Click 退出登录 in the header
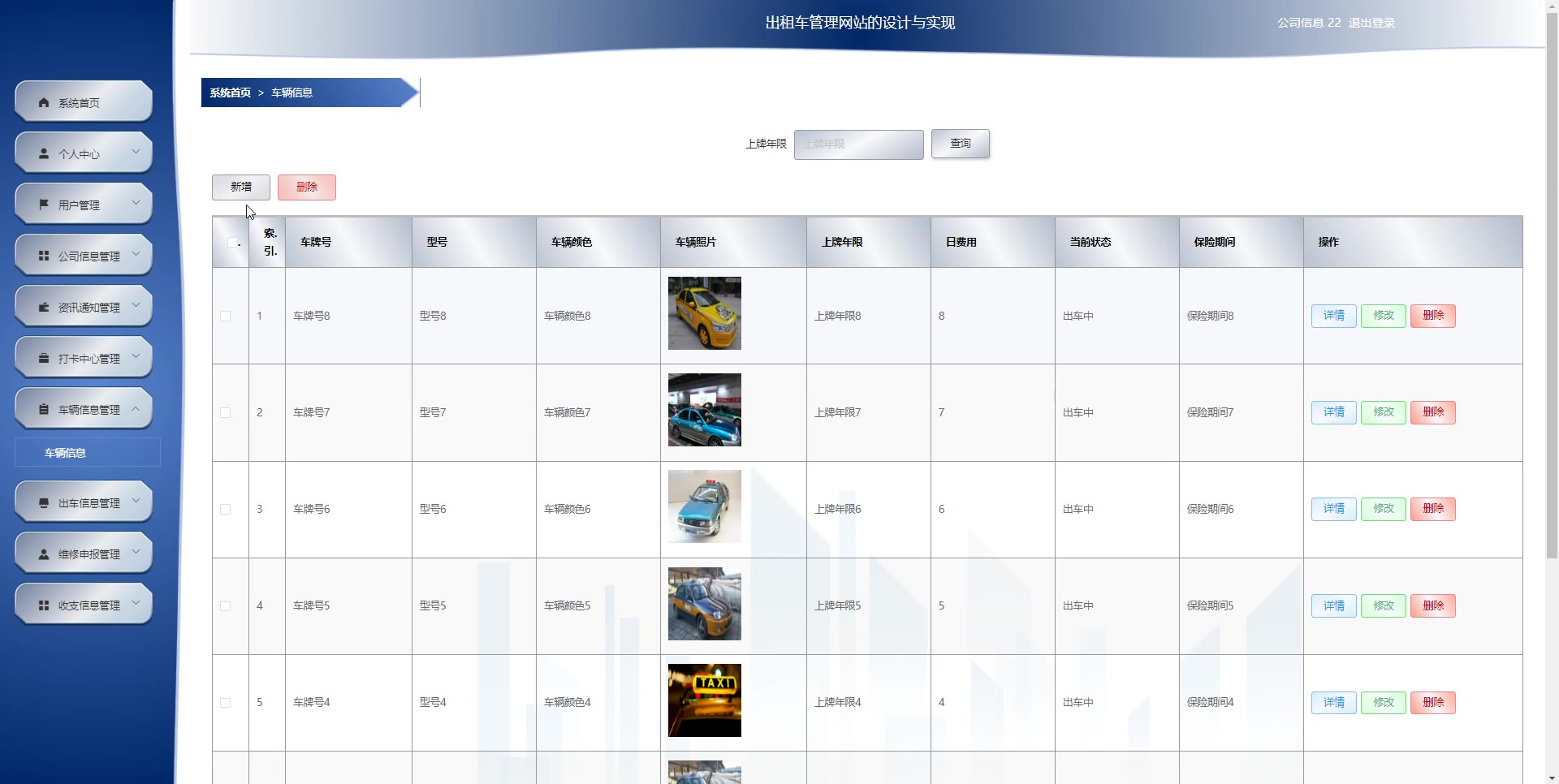1559x784 pixels. 1371,23
